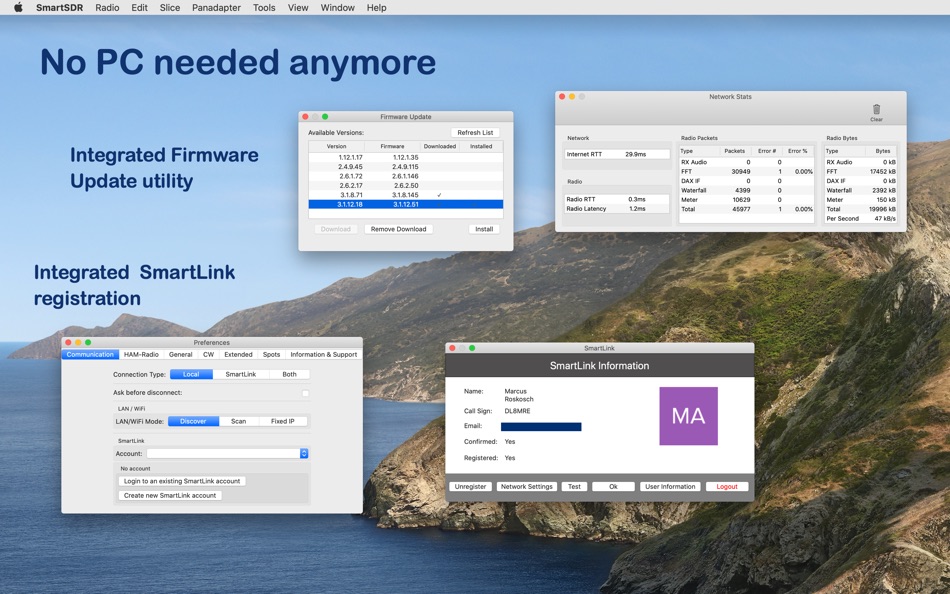Viewport: 950px width, 594px height.
Task: Select firmware version 1.12.1.17 row
Action: tap(405, 157)
